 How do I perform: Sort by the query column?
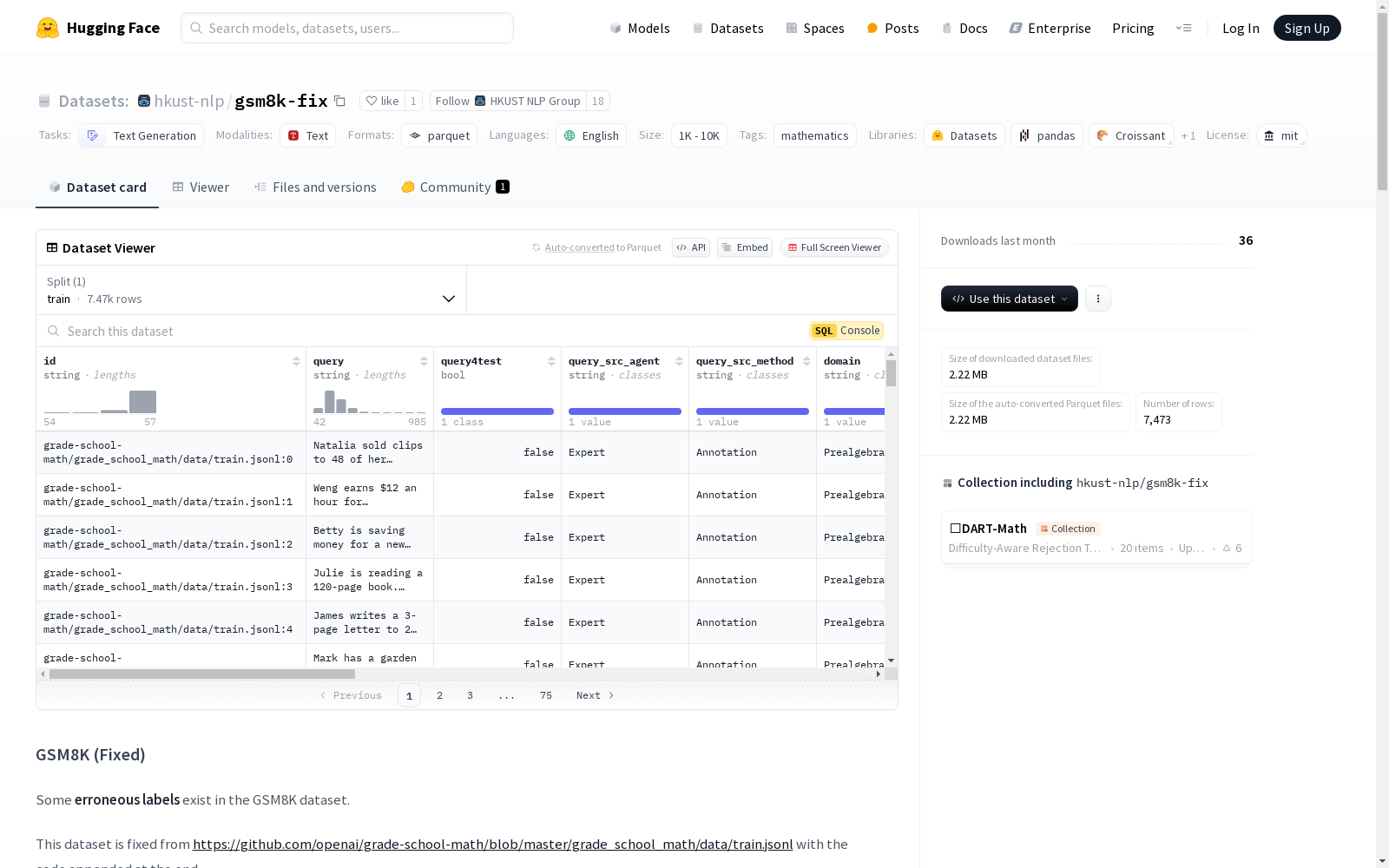click(x=424, y=361)
